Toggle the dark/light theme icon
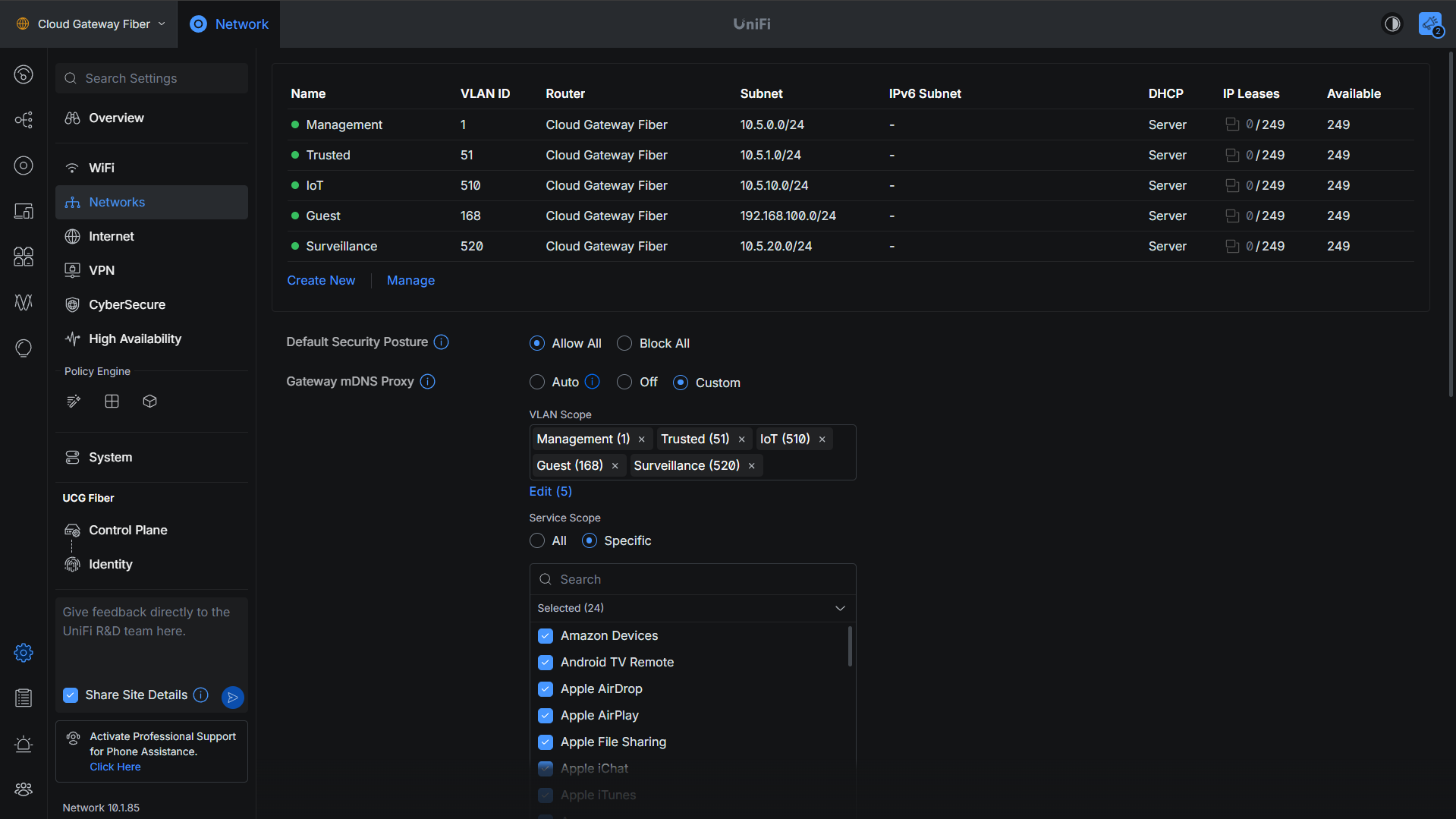 click(1392, 24)
